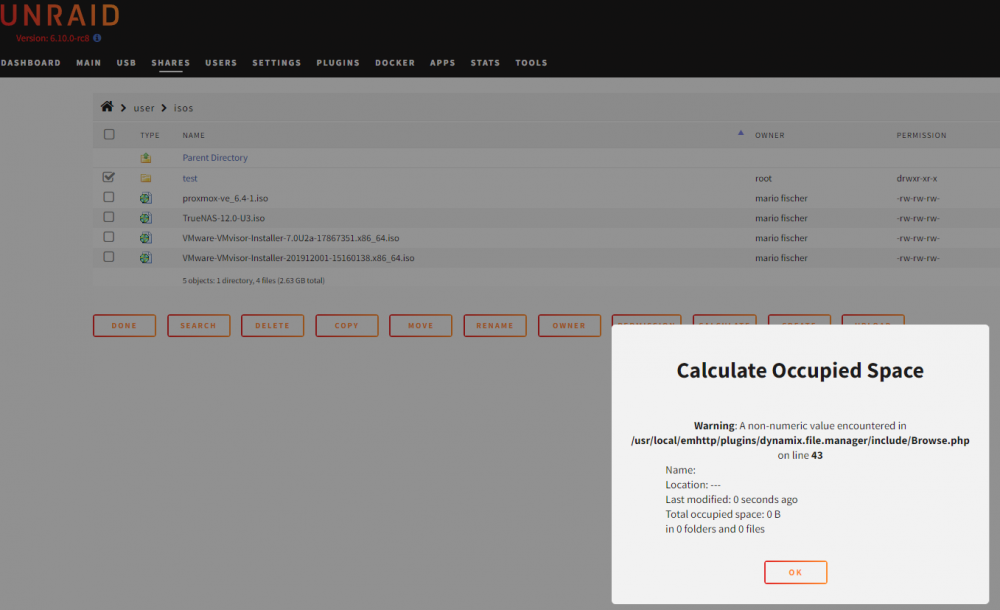Click the VMware 201912001 iso file icon
The width and height of the screenshot is (1000, 610).
pos(146,258)
